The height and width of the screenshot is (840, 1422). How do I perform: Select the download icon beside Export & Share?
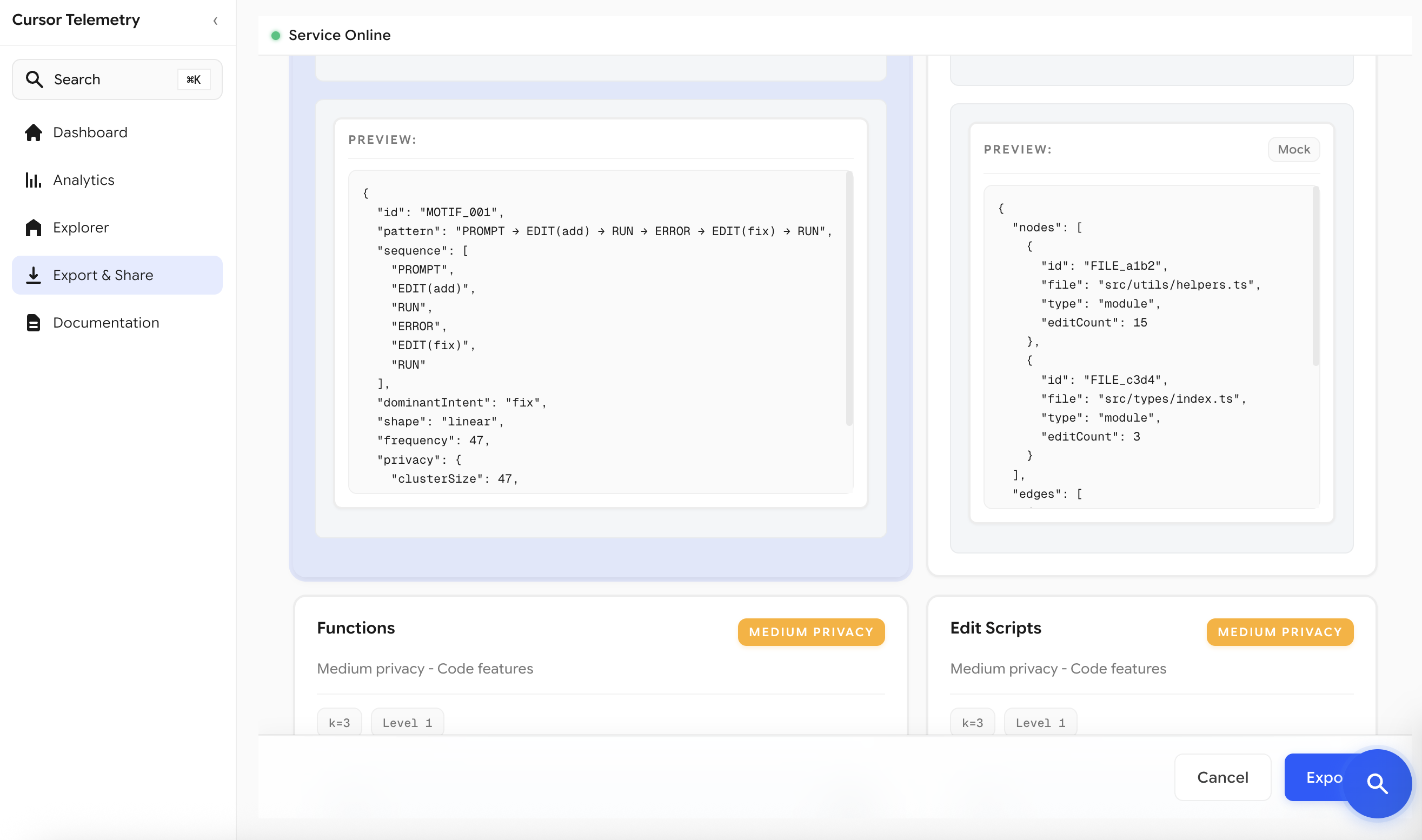pyautogui.click(x=34, y=275)
